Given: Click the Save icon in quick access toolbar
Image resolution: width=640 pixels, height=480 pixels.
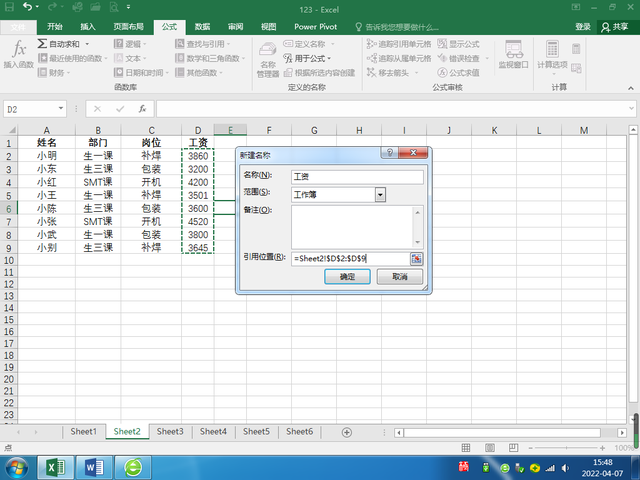Looking at the screenshot, I should pos(9,7).
